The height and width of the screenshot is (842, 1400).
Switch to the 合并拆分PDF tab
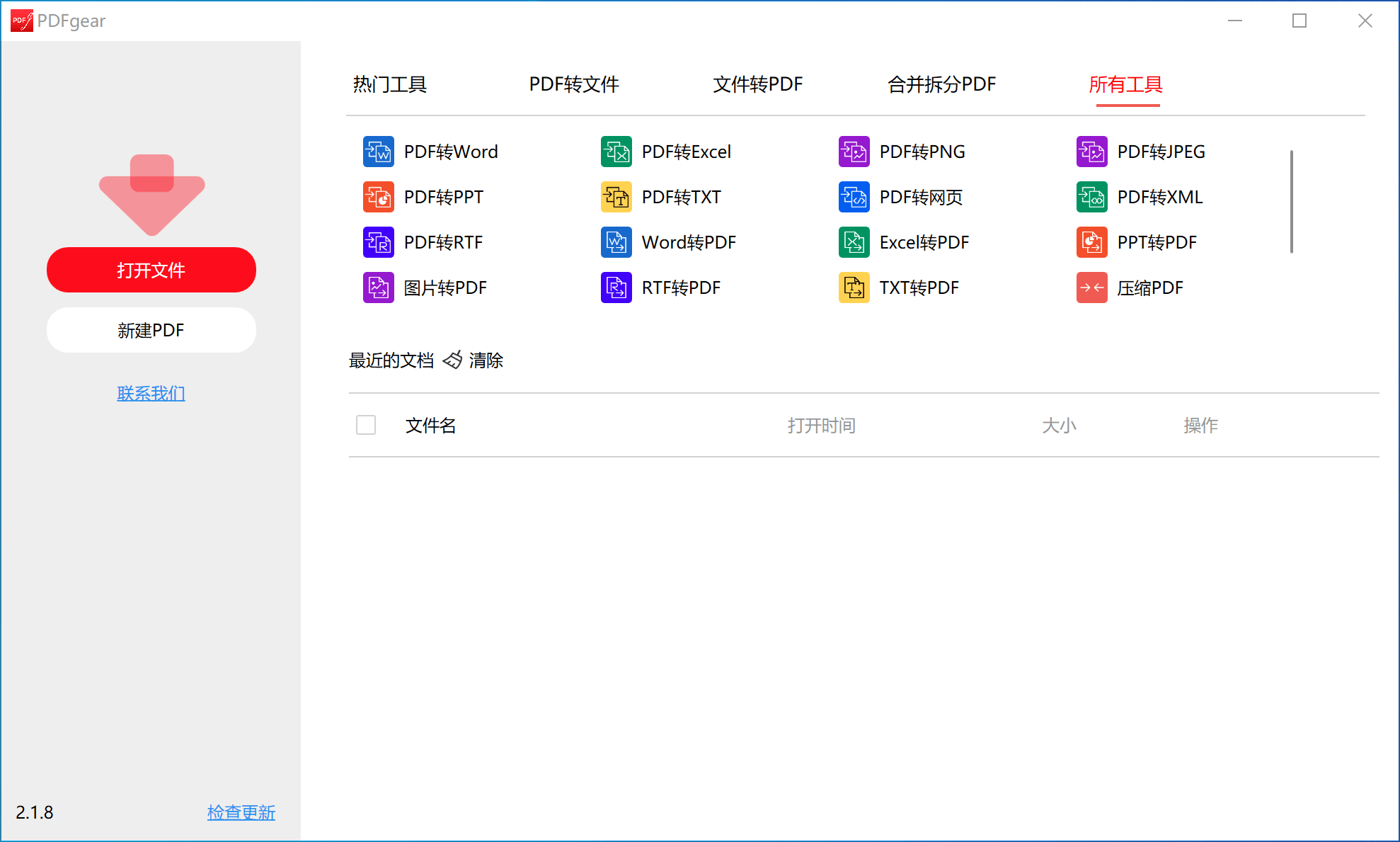tap(941, 84)
